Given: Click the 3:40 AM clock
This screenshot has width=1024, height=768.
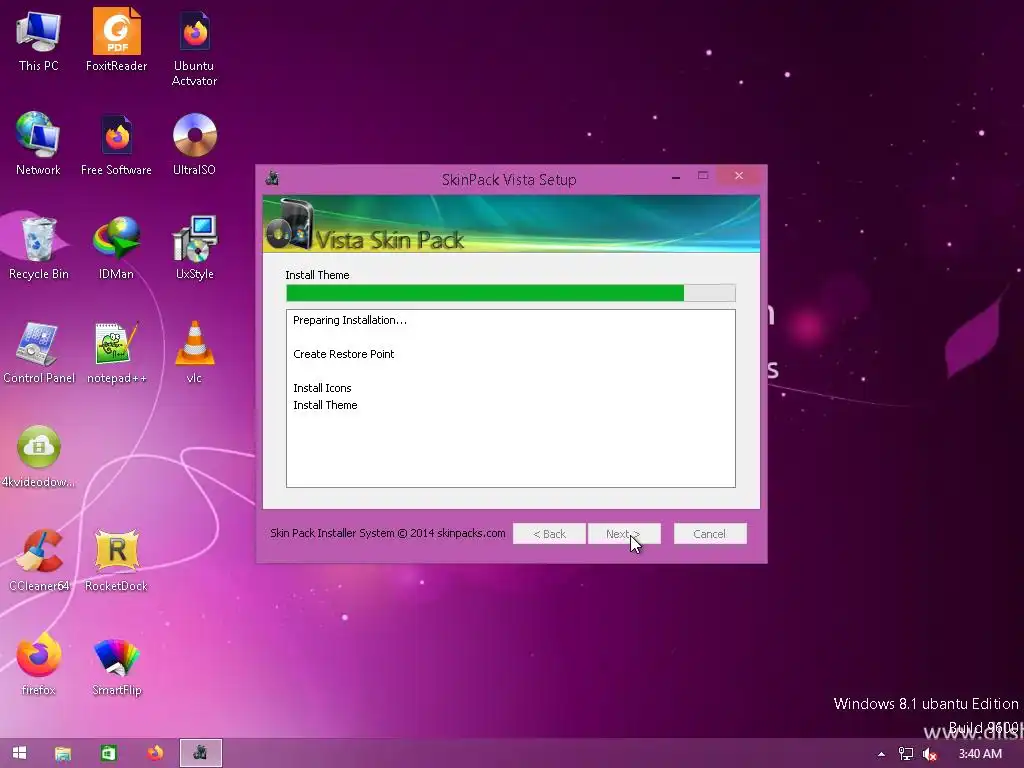Looking at the screenshot, I should (980, 754).
